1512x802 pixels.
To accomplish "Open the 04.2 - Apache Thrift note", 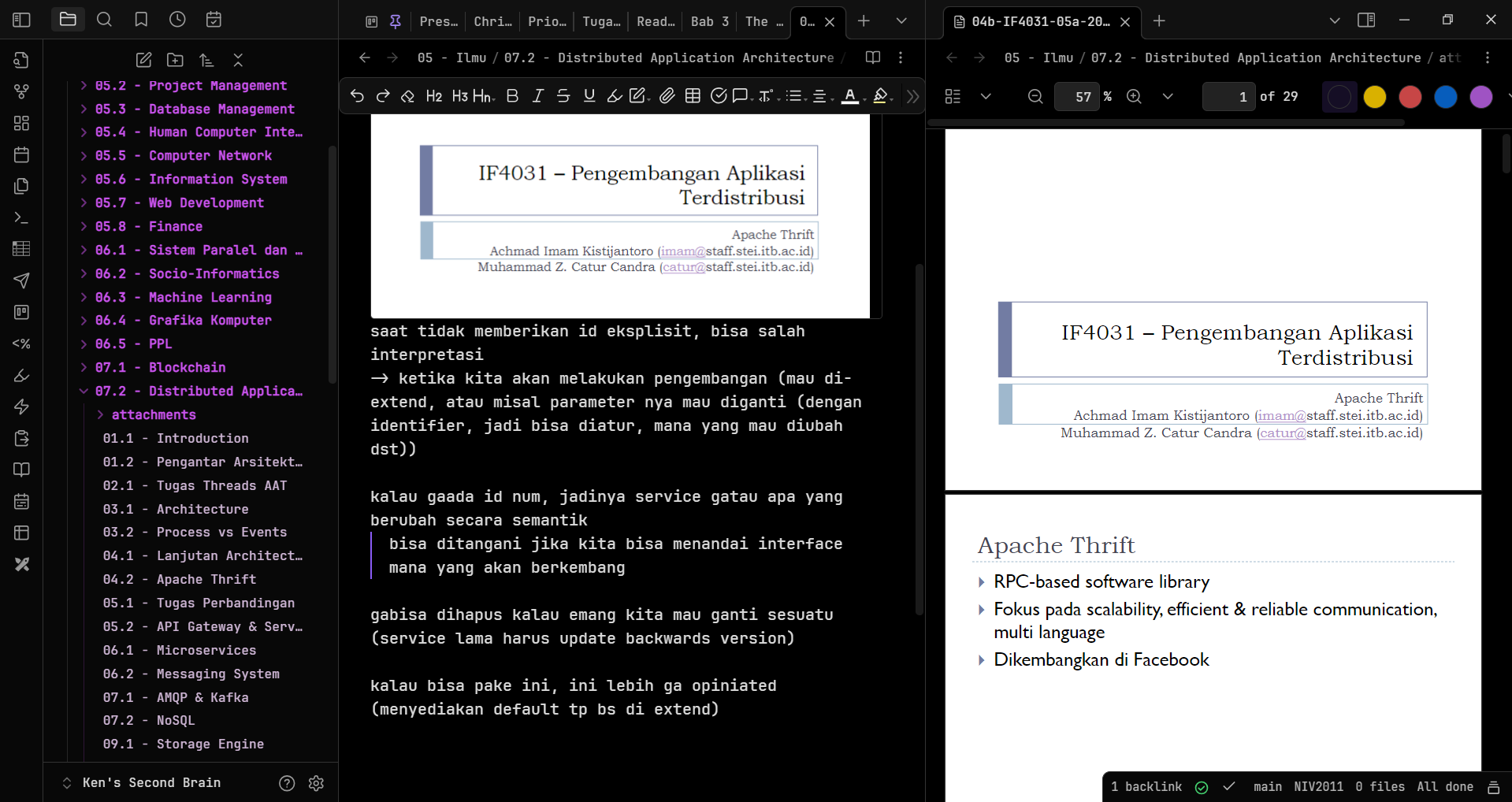I will click(206, 579).
